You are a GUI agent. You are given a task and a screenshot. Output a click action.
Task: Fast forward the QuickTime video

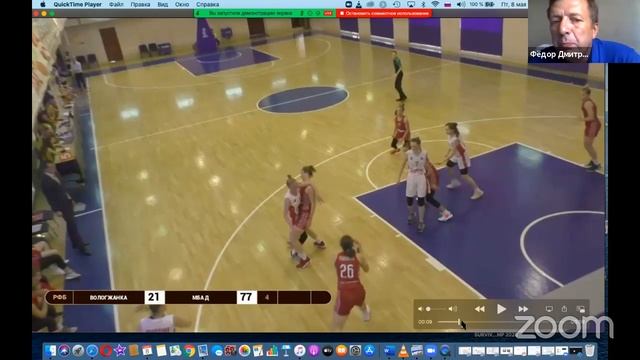tap(523, 309)
